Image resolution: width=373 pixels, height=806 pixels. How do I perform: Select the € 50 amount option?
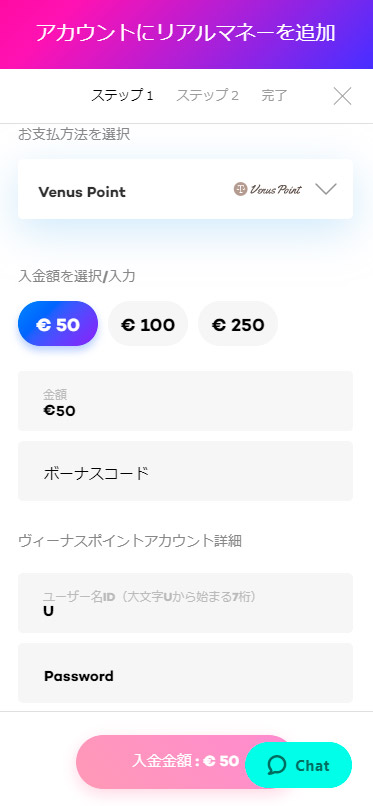point(58,324)
